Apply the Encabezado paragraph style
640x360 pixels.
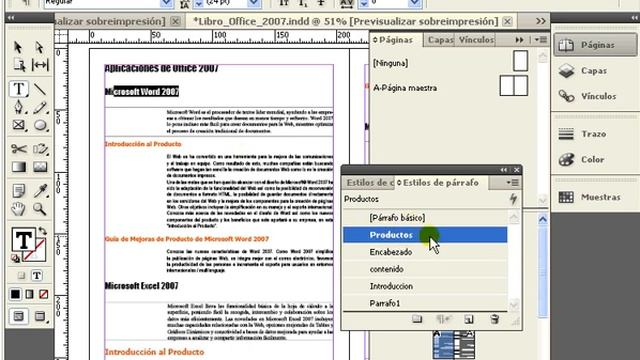pyautogui.click(x=424, y=252)
